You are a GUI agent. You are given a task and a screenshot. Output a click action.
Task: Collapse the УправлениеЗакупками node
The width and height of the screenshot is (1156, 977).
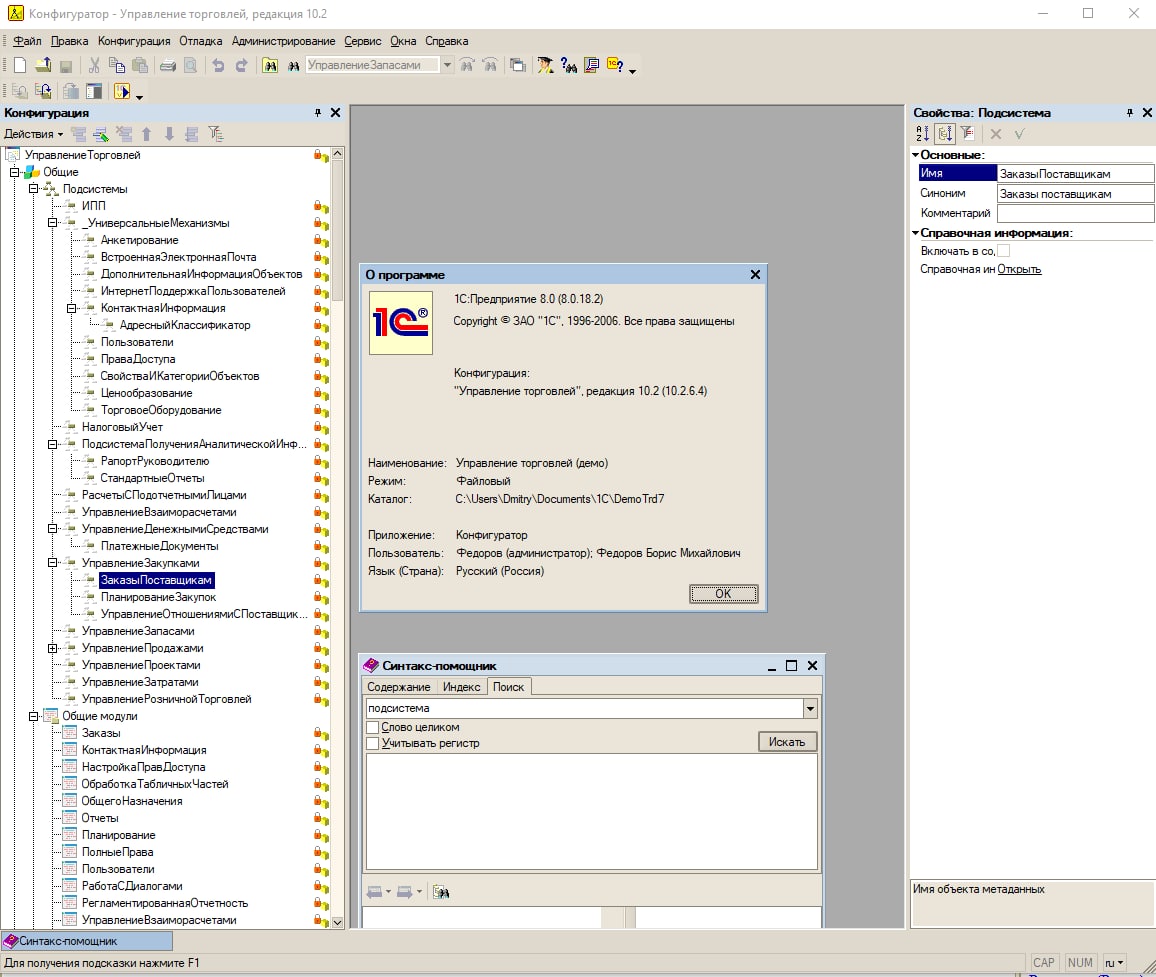click(x=52, y=563)
